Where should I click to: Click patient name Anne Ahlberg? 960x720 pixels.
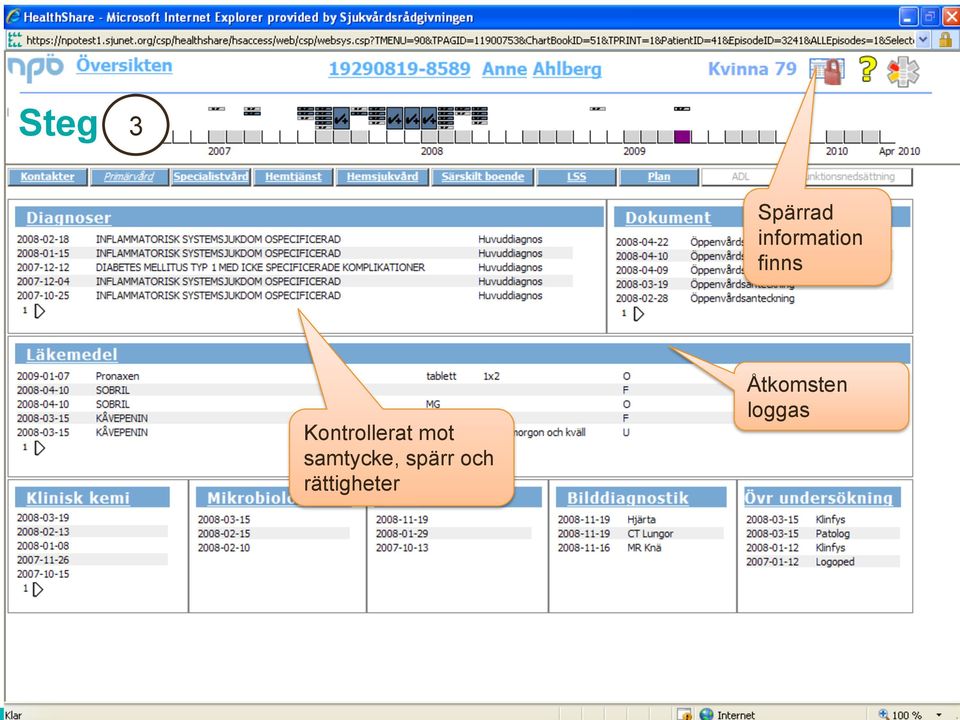tap(542, 69)
